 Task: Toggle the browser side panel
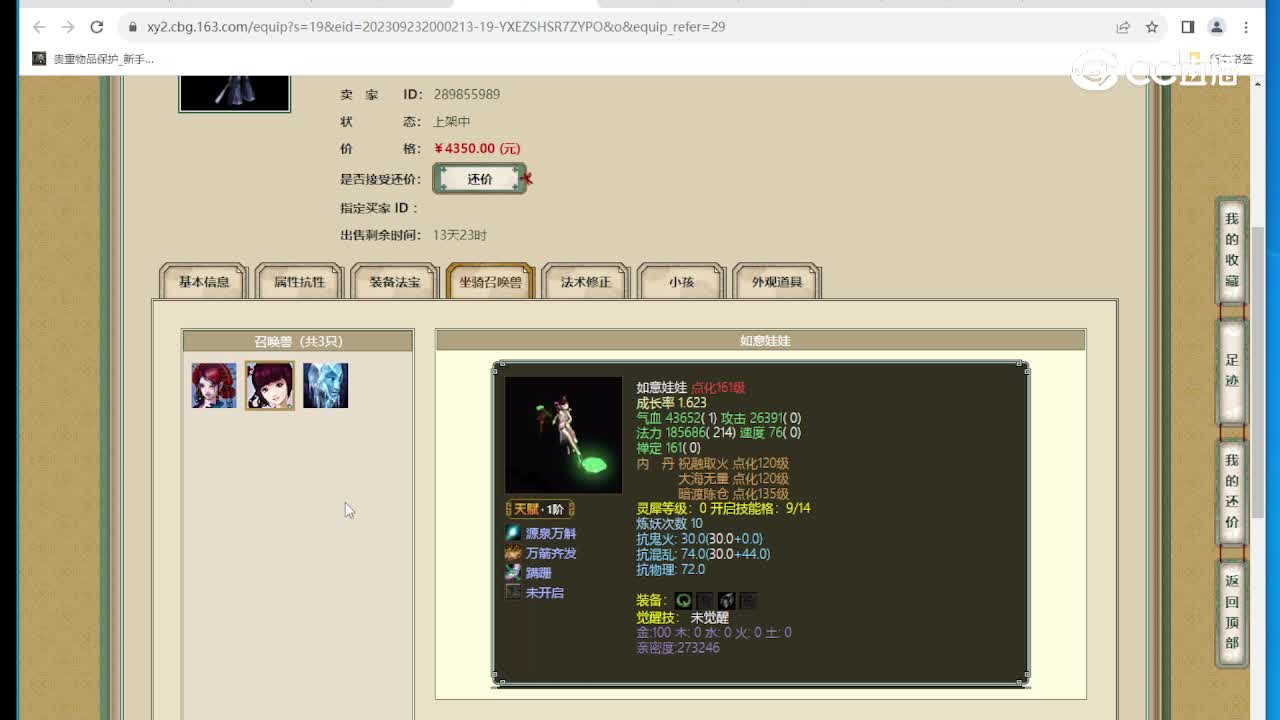(1188, 27)
